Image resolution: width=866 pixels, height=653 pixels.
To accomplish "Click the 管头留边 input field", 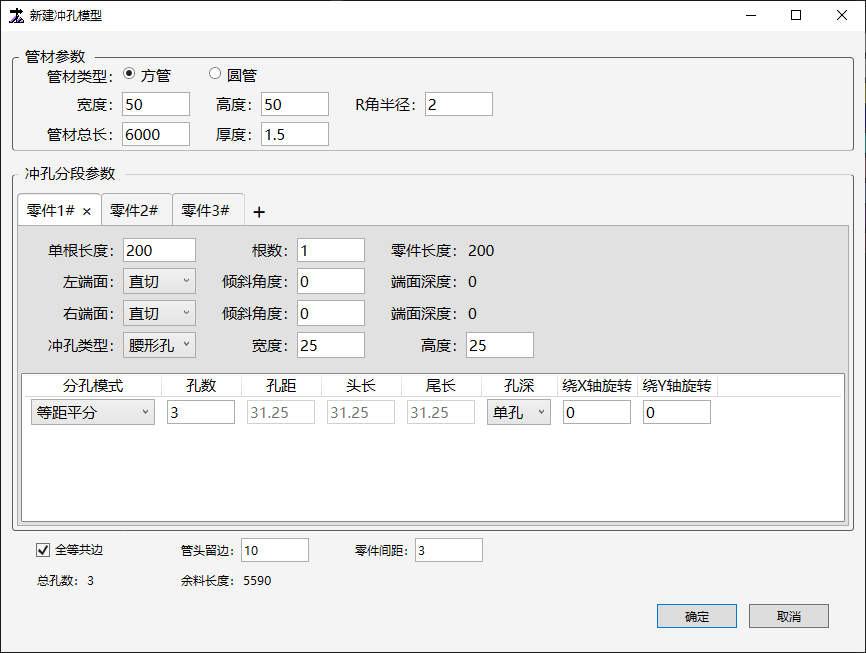I will coord(274,550).
